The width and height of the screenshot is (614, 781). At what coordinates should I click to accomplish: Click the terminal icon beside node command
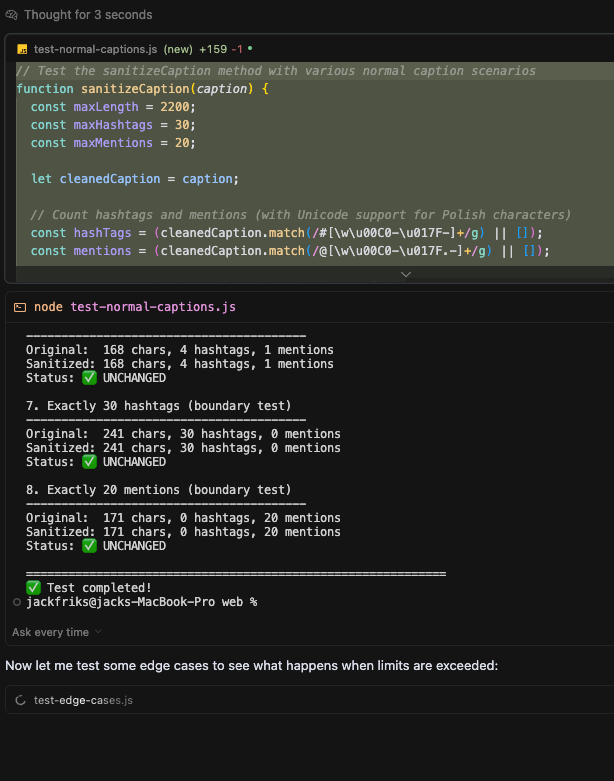click(x=20, y=307)
